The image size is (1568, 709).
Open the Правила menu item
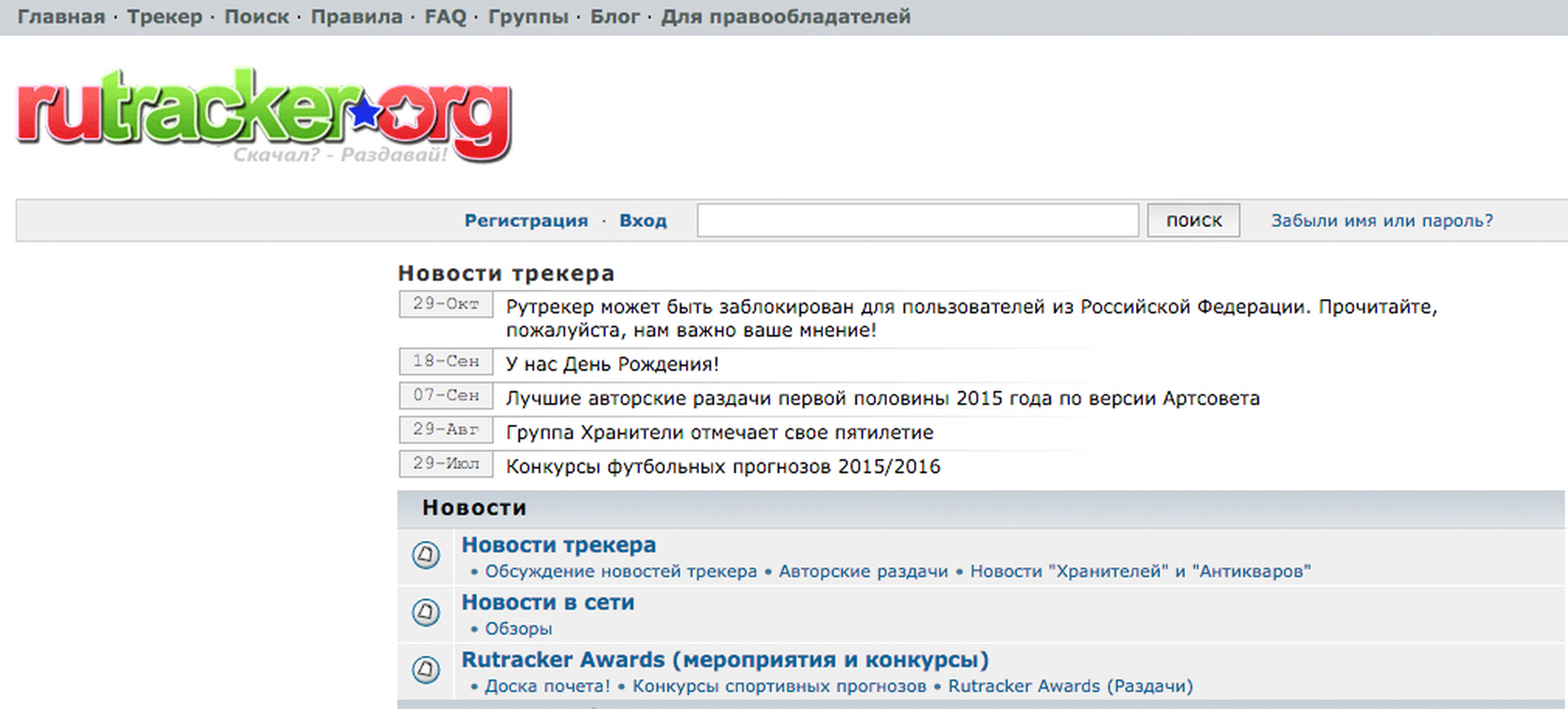pyautogui.click(x=357, y=16)
